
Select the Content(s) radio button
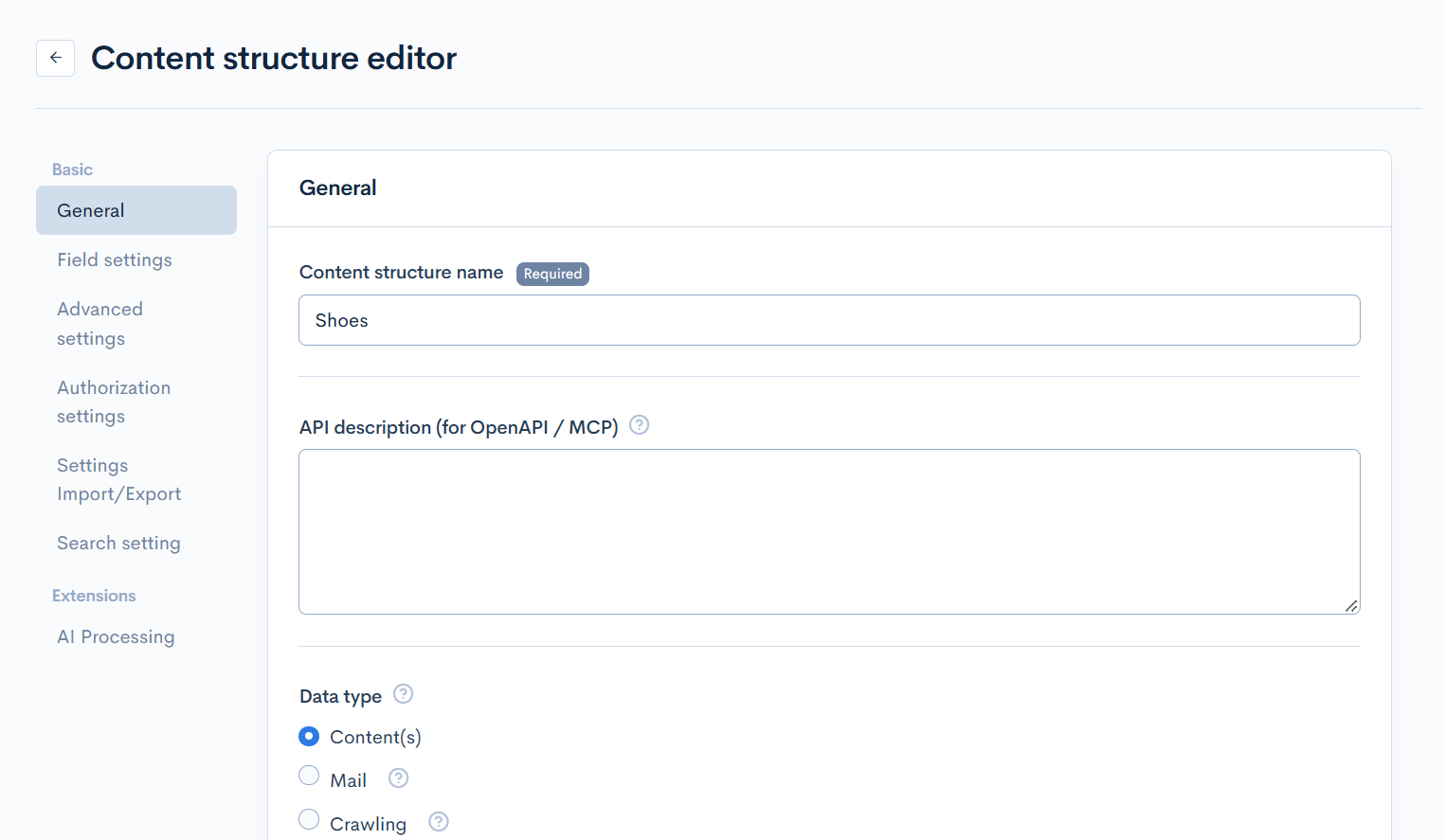309,736
